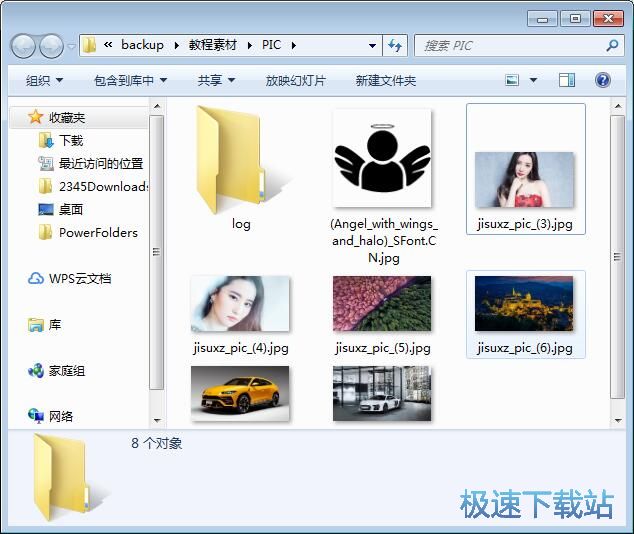Change view using the view icon
The image size is (634, 534).
[512, 80]
